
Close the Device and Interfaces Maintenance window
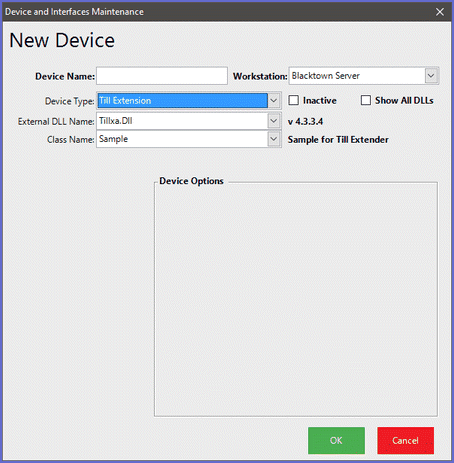[440, 12]
